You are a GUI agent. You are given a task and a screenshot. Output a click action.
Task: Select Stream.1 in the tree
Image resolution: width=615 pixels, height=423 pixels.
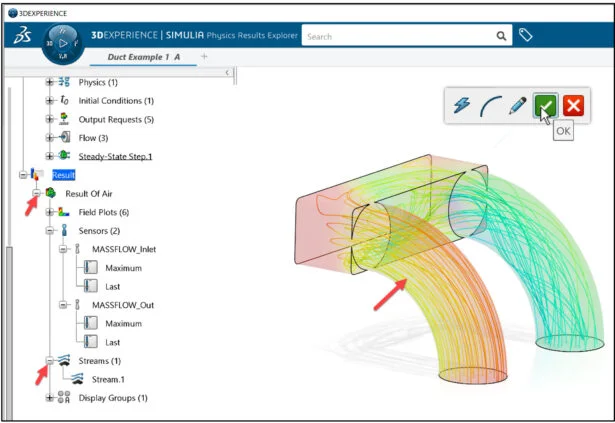(x=105, y=379)
